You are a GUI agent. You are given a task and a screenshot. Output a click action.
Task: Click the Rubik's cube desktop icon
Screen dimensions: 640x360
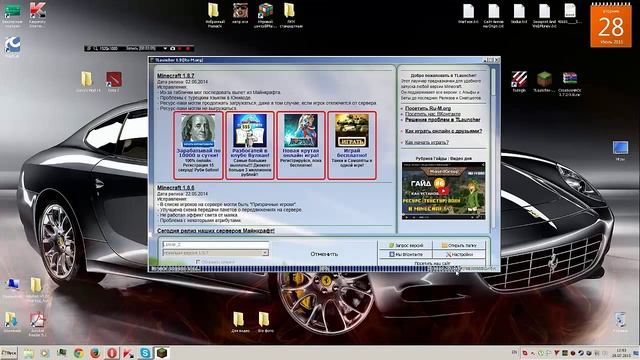tap(266, 14)
